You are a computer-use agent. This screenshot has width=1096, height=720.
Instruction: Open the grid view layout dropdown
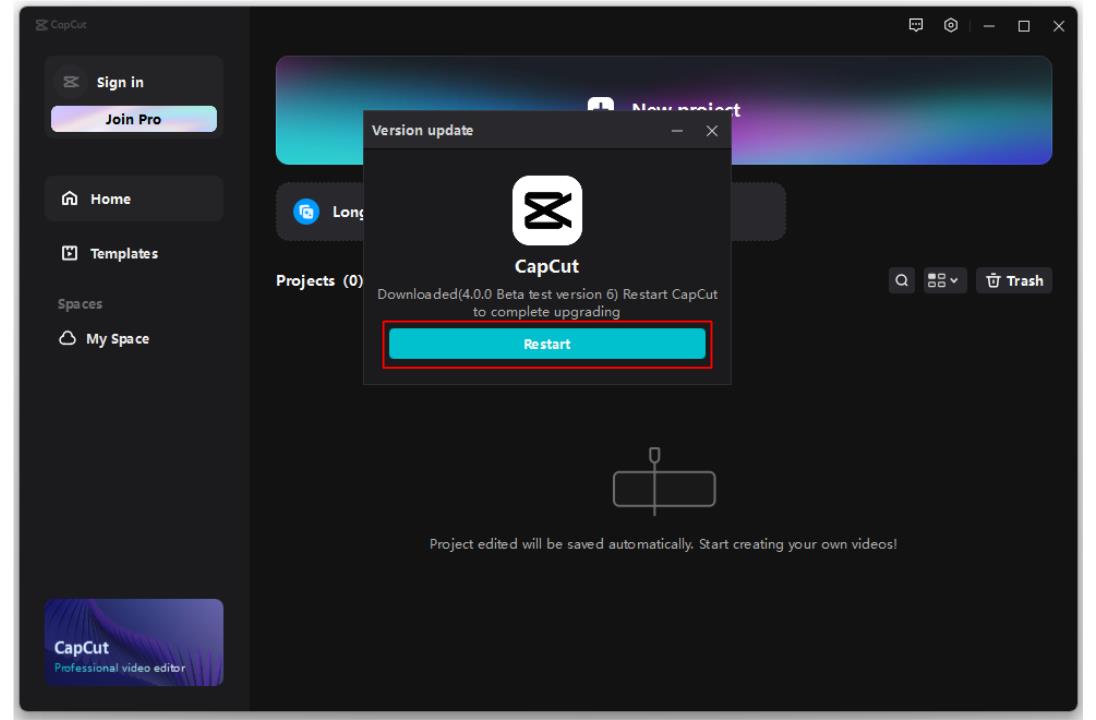pos(944,280)
